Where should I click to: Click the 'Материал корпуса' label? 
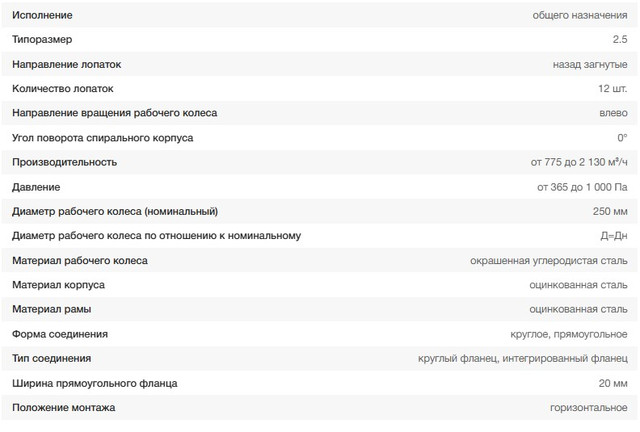pos(58,285)
